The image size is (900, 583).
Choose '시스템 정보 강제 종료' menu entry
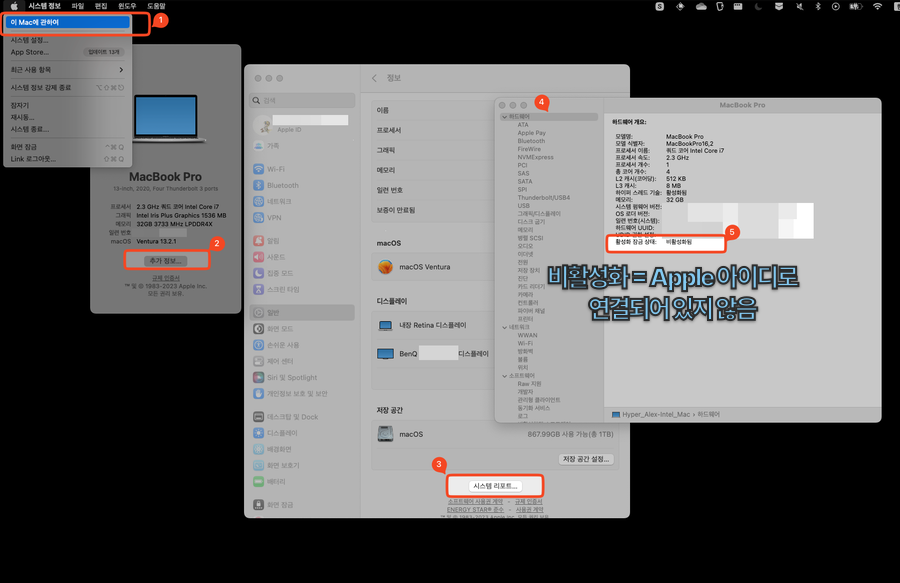click(x=68, y=88)
